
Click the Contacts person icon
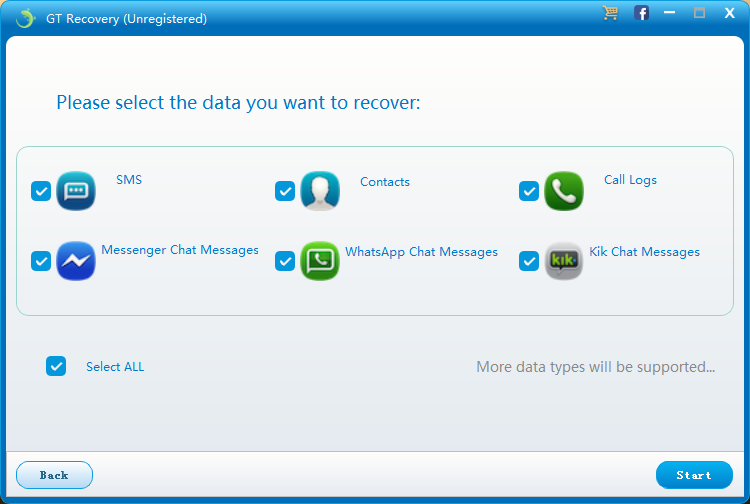coord(320,191)
